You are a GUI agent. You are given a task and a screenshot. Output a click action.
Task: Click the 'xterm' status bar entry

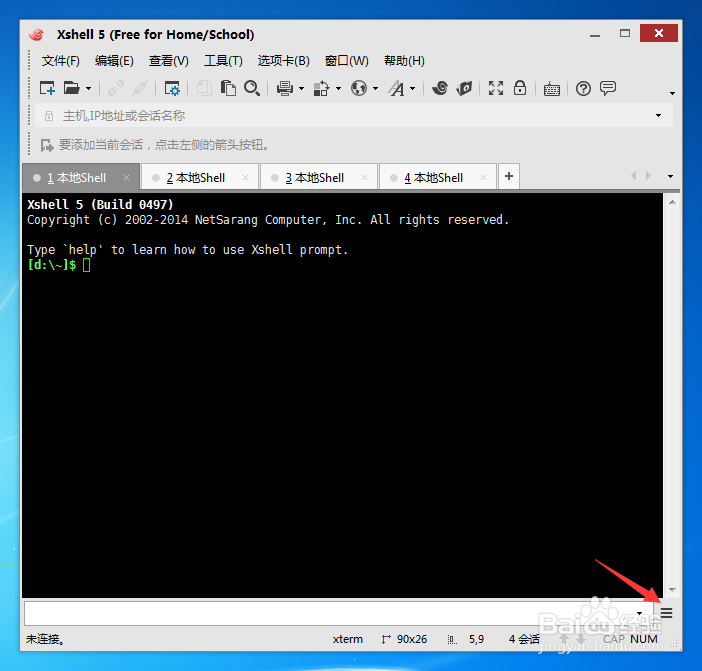(x=347, y=639)
